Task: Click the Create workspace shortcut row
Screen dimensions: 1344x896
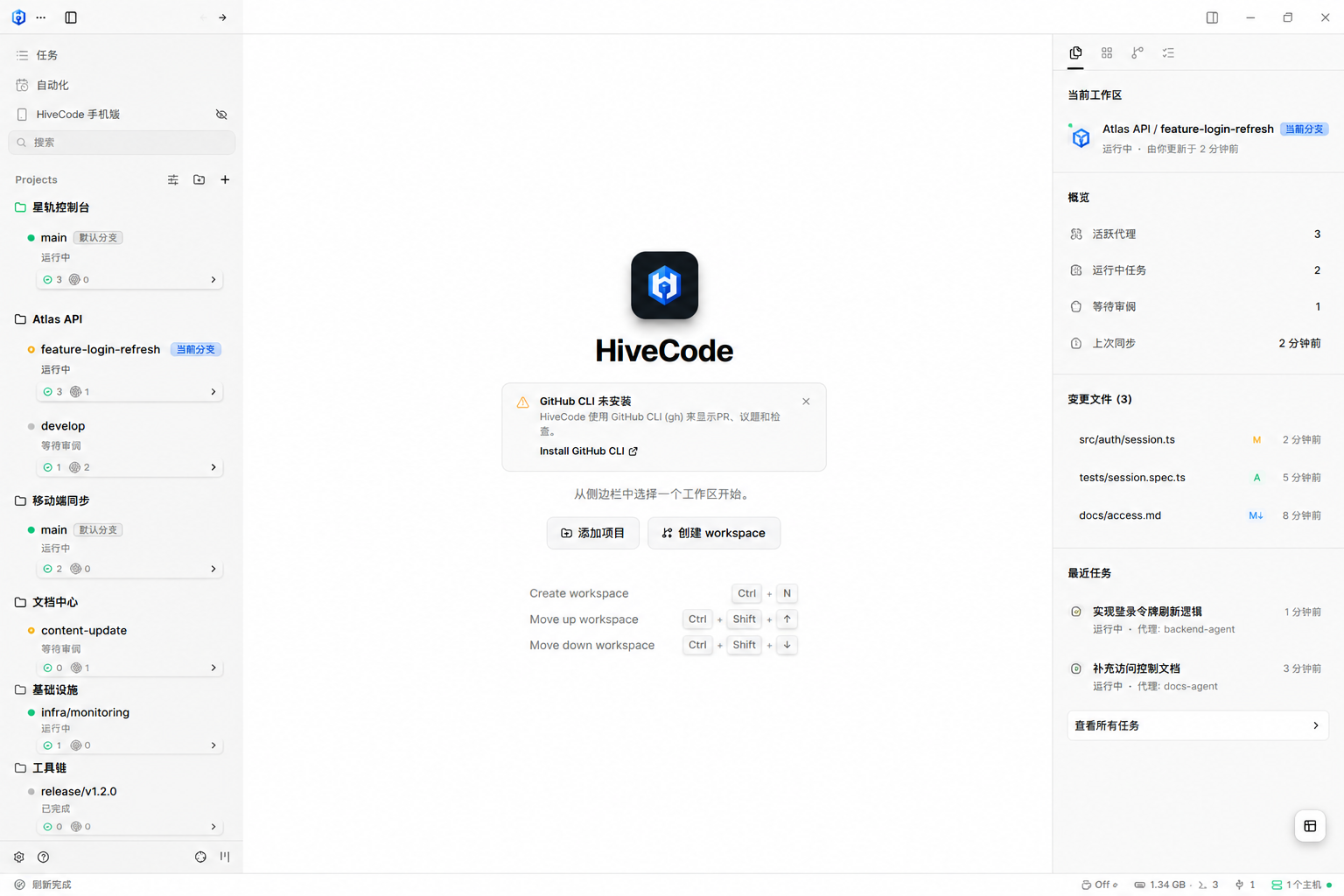Action: (663, 593)
